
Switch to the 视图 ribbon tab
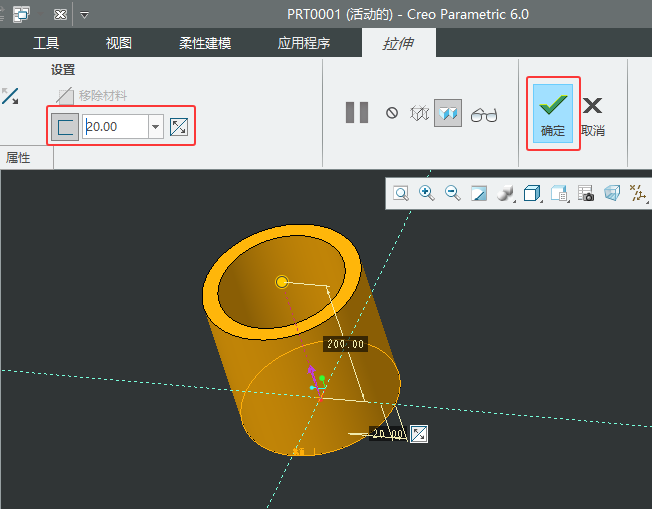[x=119, y=43]
